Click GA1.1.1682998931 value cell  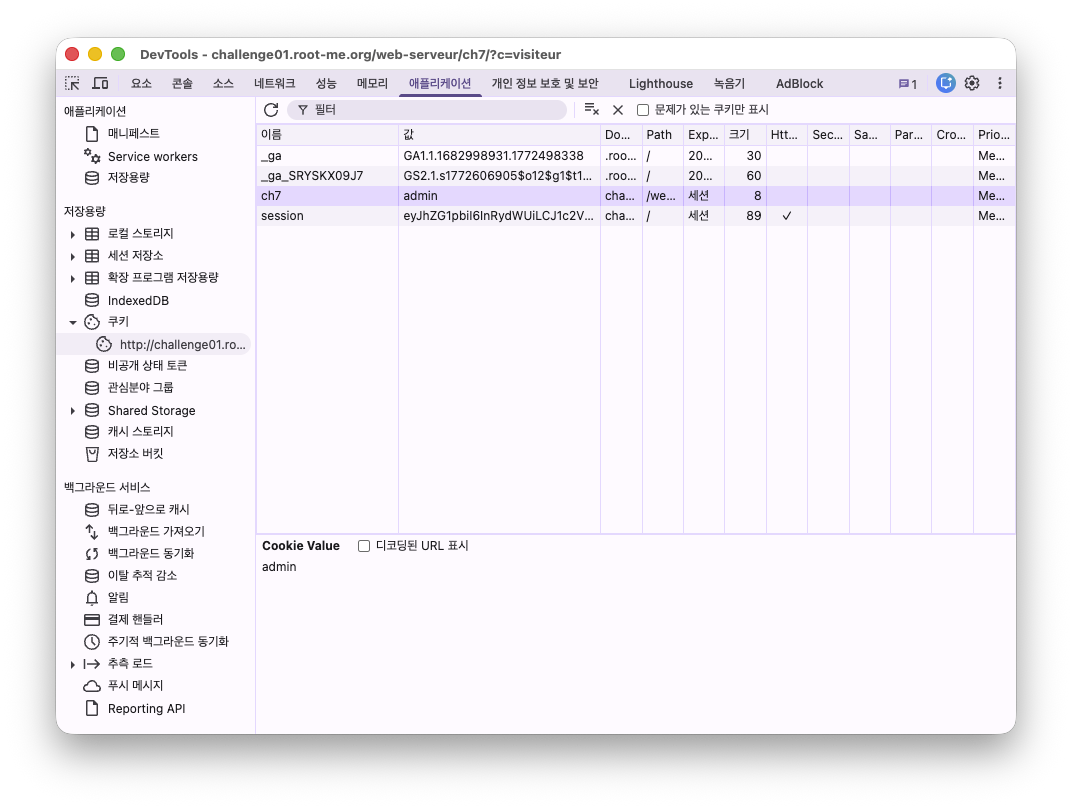(x=499, y=156)
